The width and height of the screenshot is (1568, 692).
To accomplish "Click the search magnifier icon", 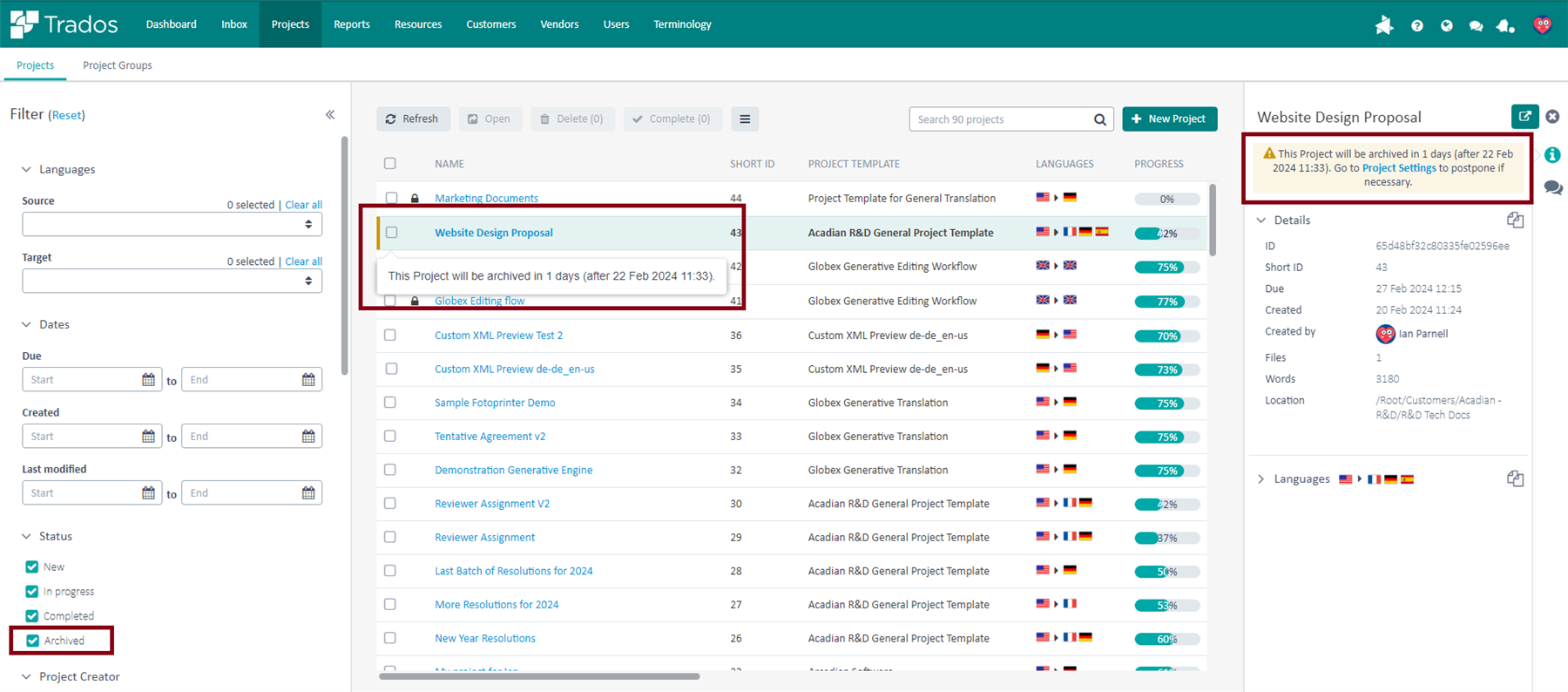I will (1100, 119).
